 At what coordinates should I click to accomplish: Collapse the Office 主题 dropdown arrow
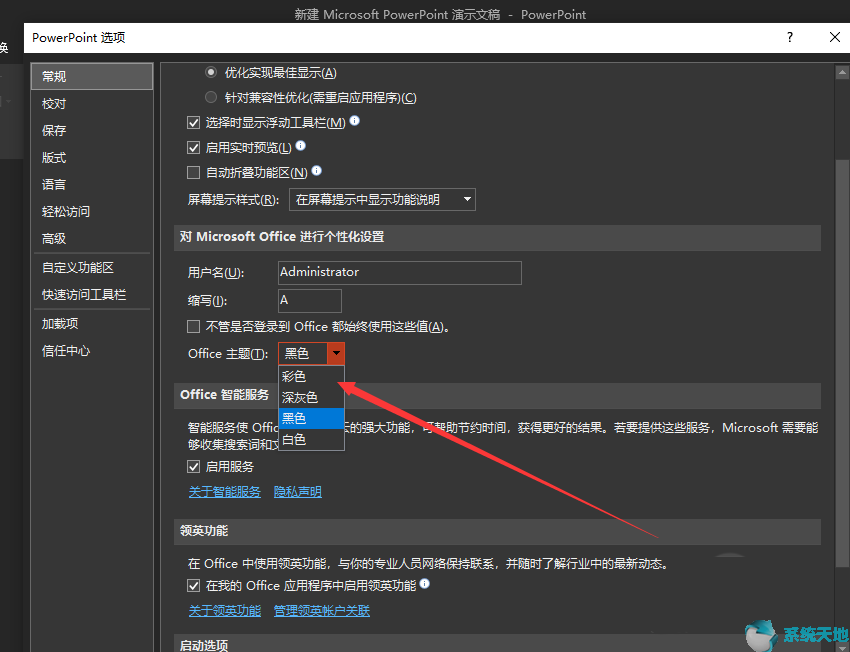pyautogui.click(x=336, y=353)
